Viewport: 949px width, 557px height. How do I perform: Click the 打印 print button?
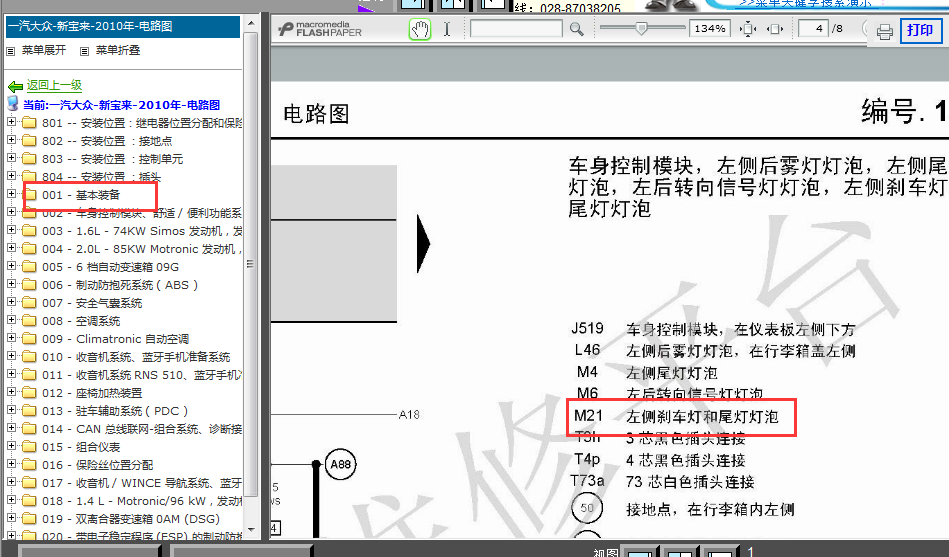coord(921,30)
